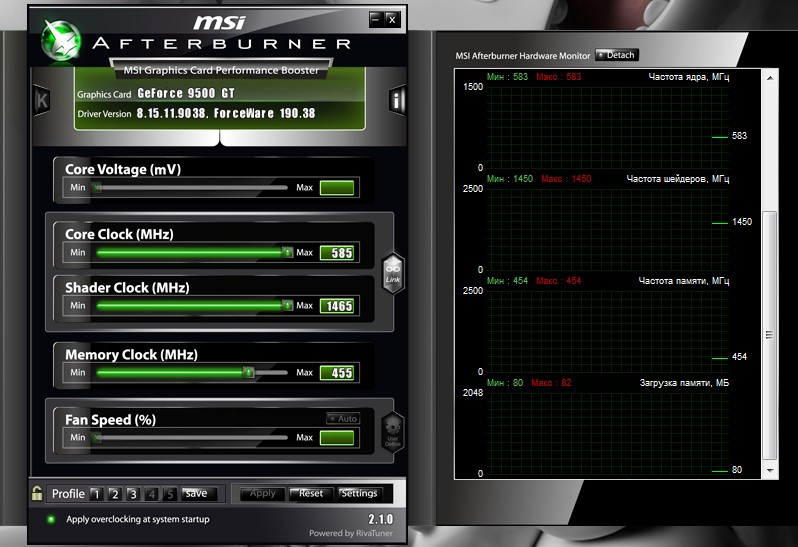798x547 pixels.
Task: Detach the Hardware Monitor window
Action: 616,55
